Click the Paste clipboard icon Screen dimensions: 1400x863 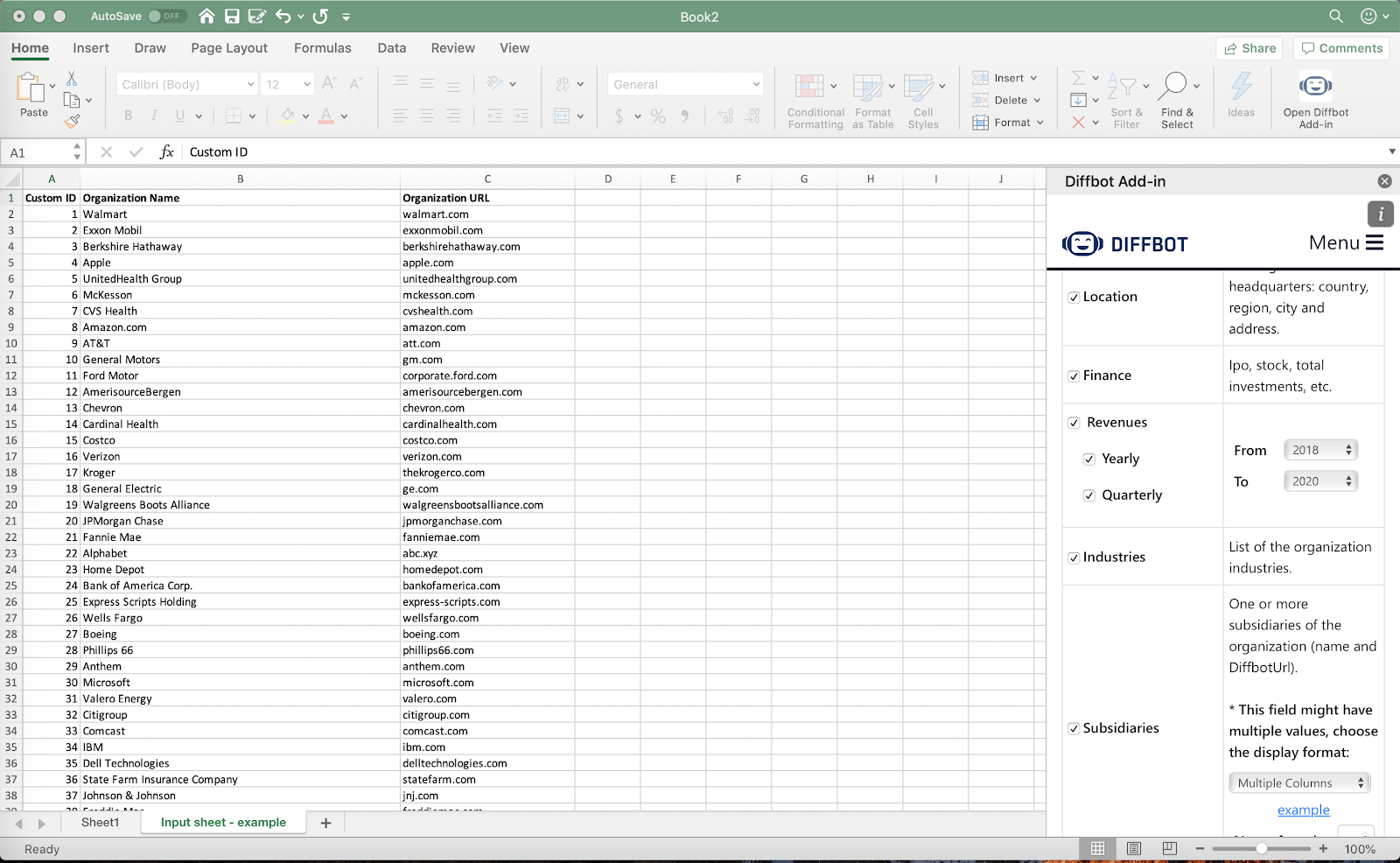(31, 88)
